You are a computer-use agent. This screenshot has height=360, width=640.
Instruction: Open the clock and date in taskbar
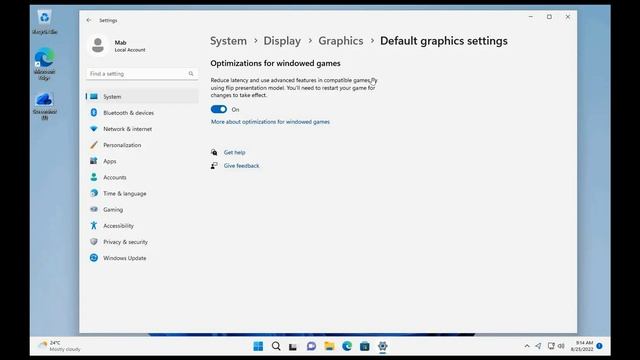click(x=582, y=346)
